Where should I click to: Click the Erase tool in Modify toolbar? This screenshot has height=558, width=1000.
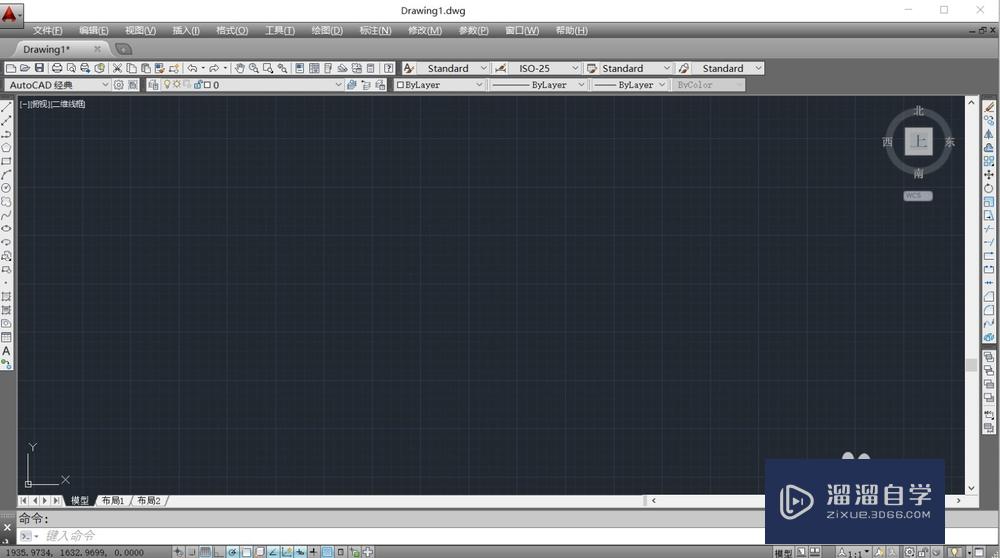[989, 106]
